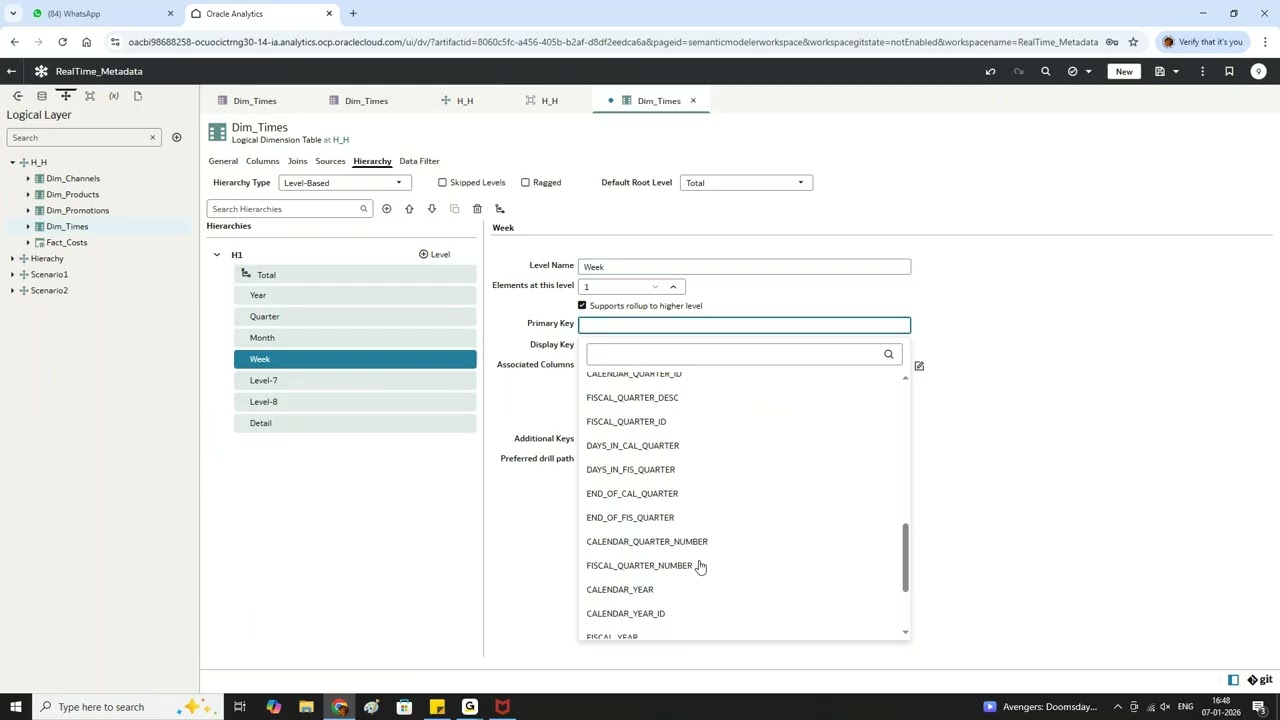
Task: Expand the Hierachy tree node
Action: tap(12, 258)
